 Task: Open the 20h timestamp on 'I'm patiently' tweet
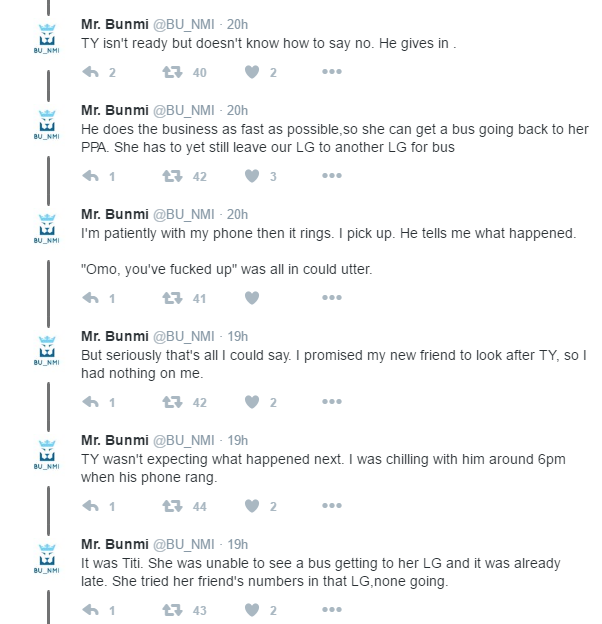(x=238, y=214)
